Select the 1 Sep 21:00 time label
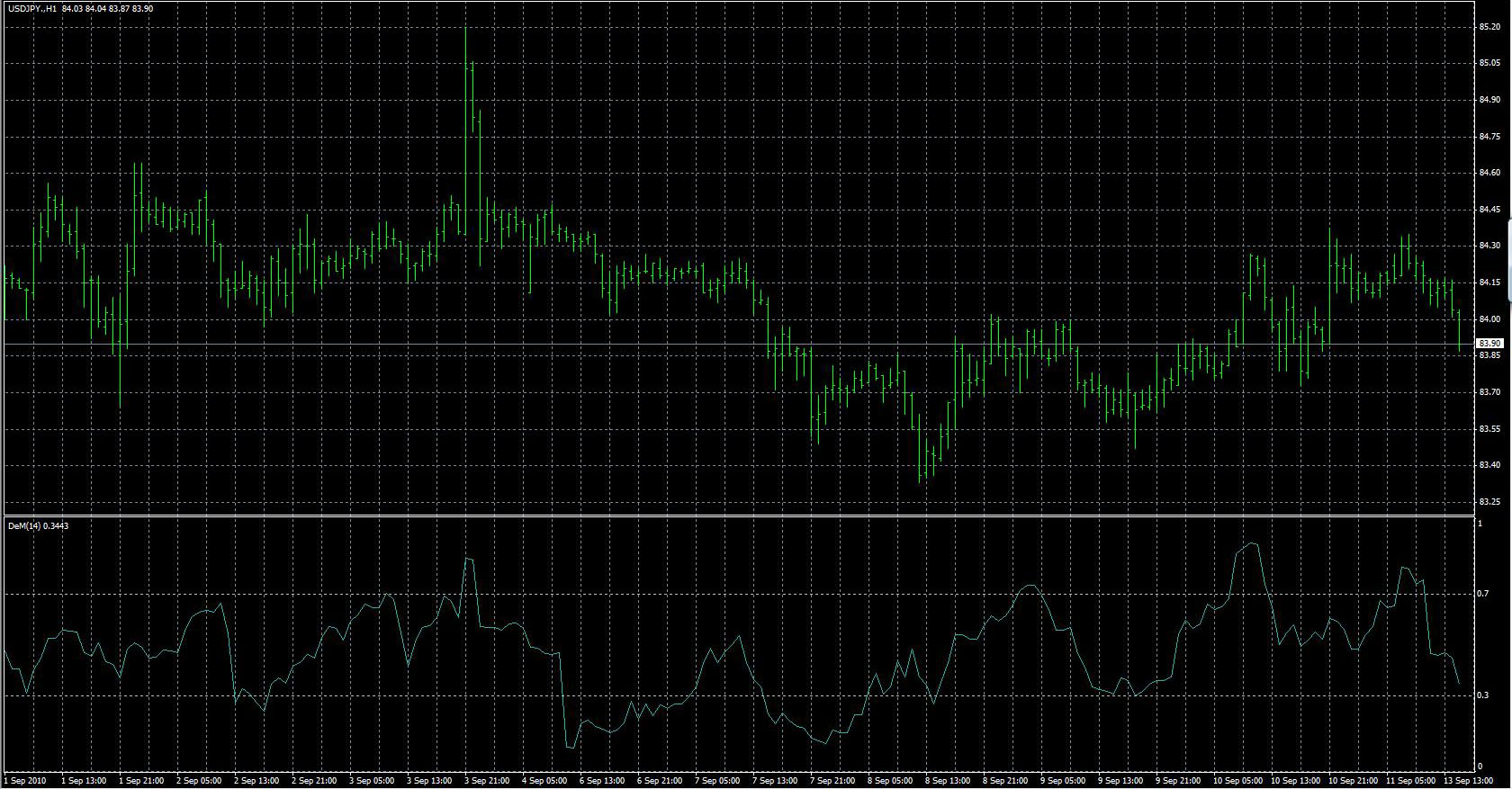 [141, 780]
